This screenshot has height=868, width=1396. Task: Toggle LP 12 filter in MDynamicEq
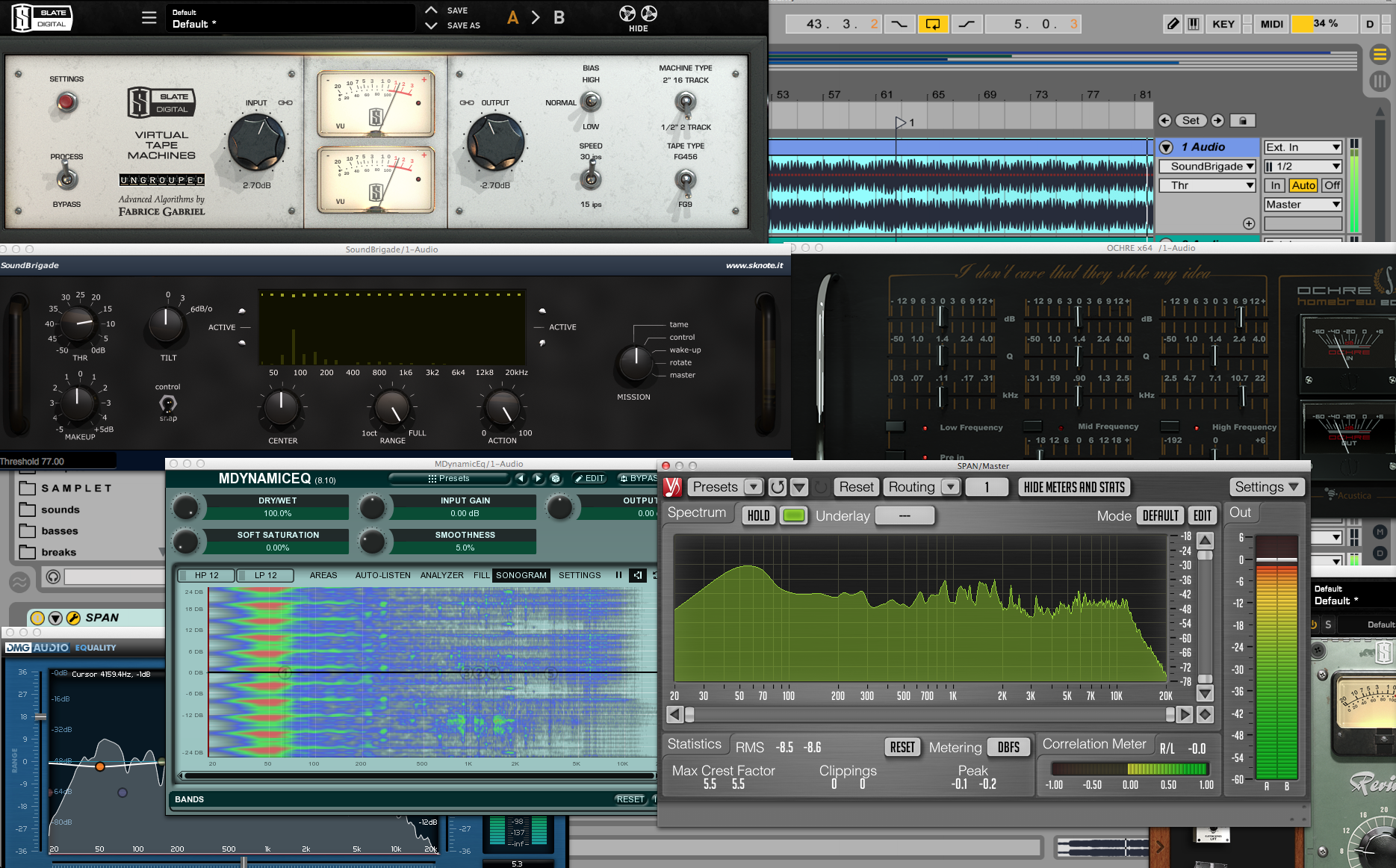click(x=264, y=575)
